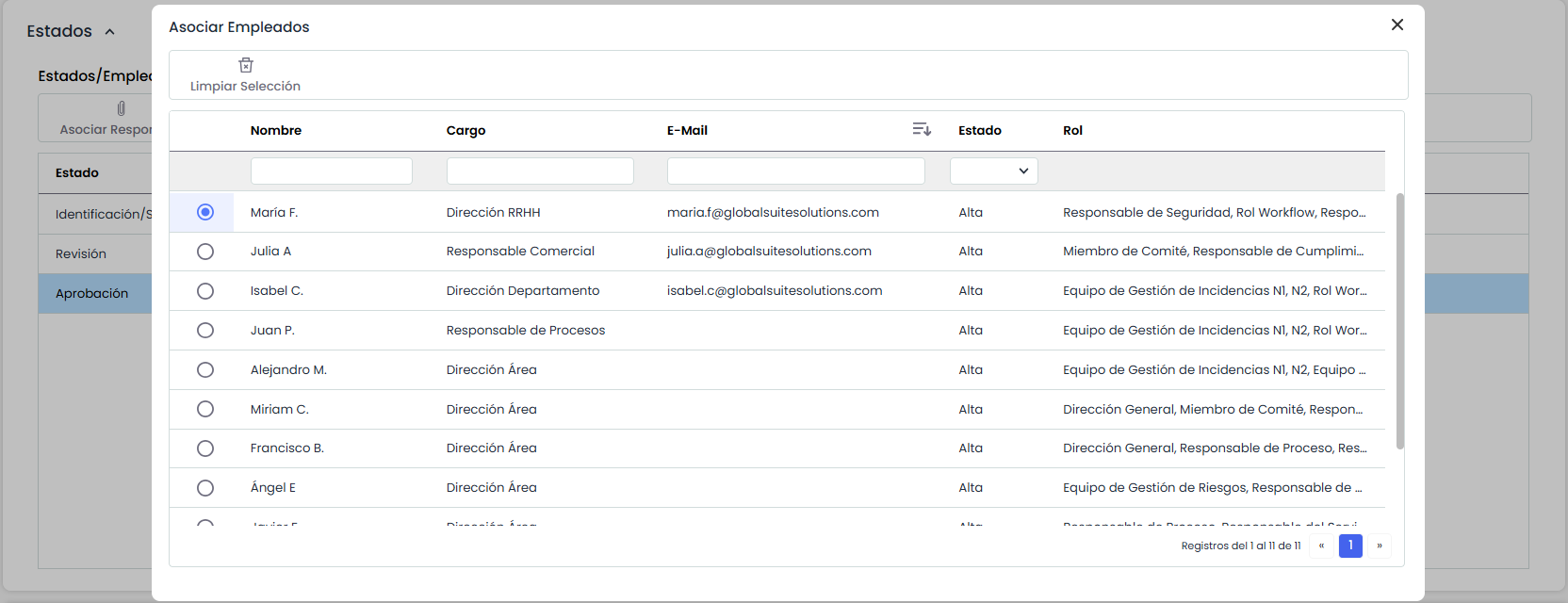
Task: Go to previous page of records
Action: pyautogui.click(x=1321, y=546)
